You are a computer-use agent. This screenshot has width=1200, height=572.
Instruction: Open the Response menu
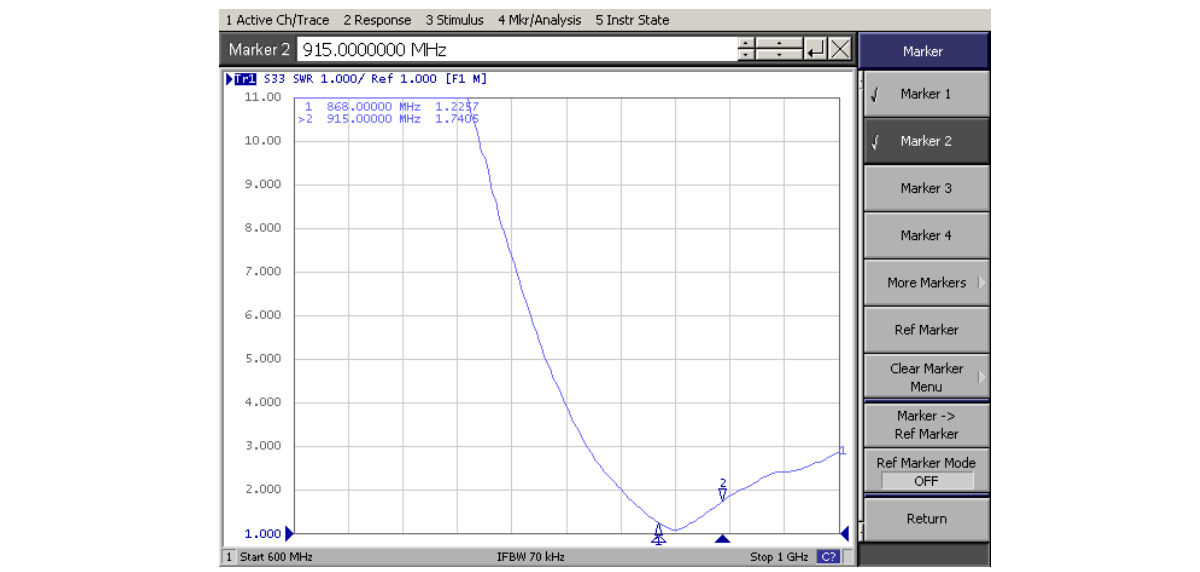coord(377,20)
